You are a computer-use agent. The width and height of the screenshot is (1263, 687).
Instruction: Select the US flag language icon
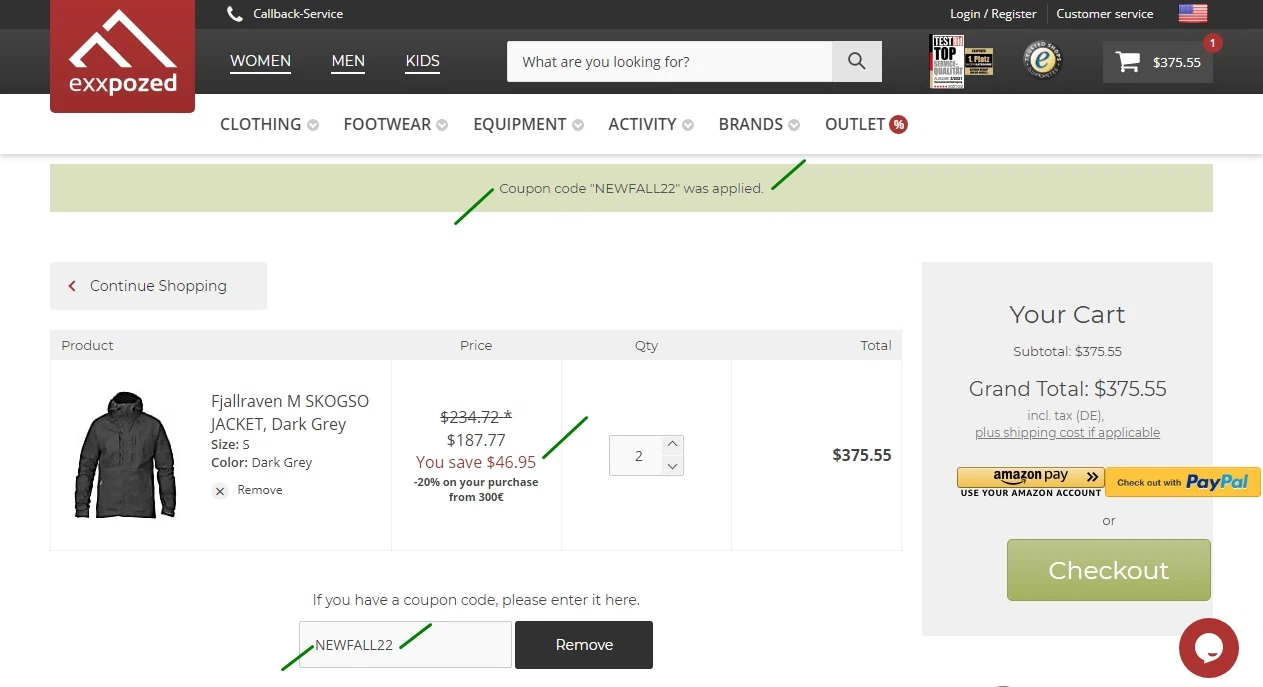pyautogui.click(x=1192, y=14)
